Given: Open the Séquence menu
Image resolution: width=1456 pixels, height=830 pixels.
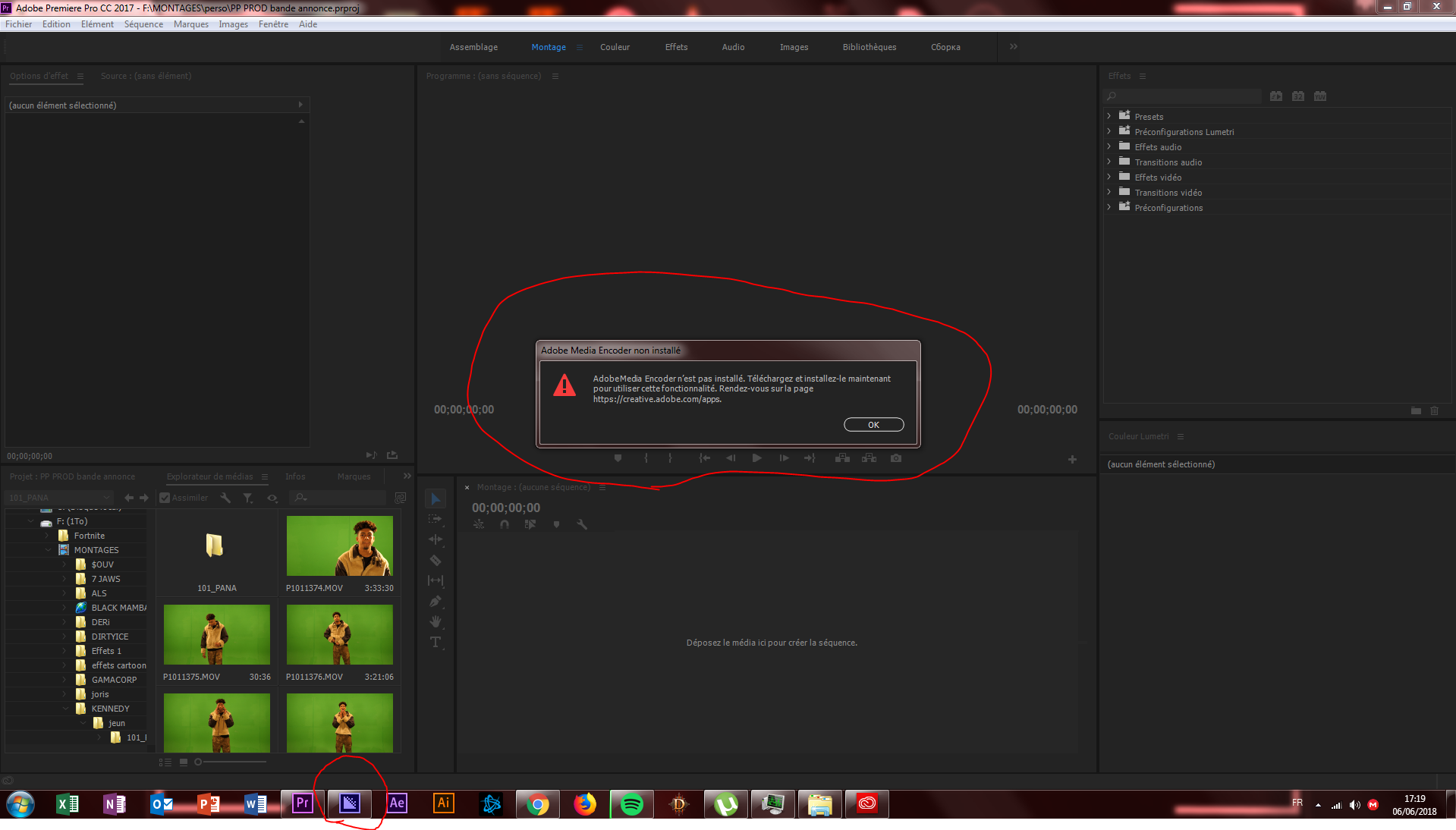Looking at the screenshot, I should point(143,24).
